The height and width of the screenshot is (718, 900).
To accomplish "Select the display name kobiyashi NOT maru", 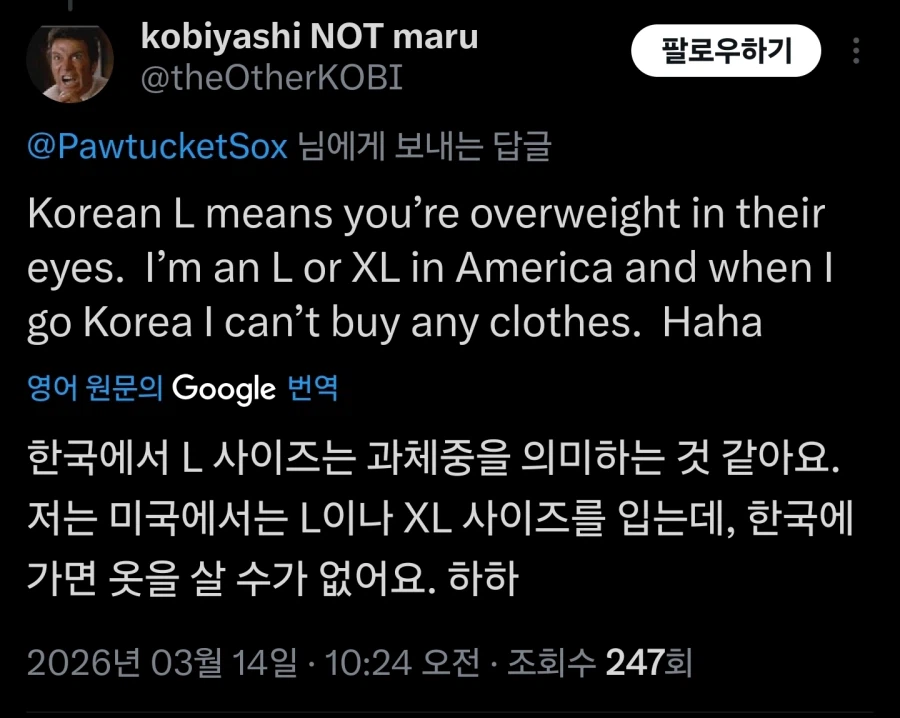I will 310,36.
